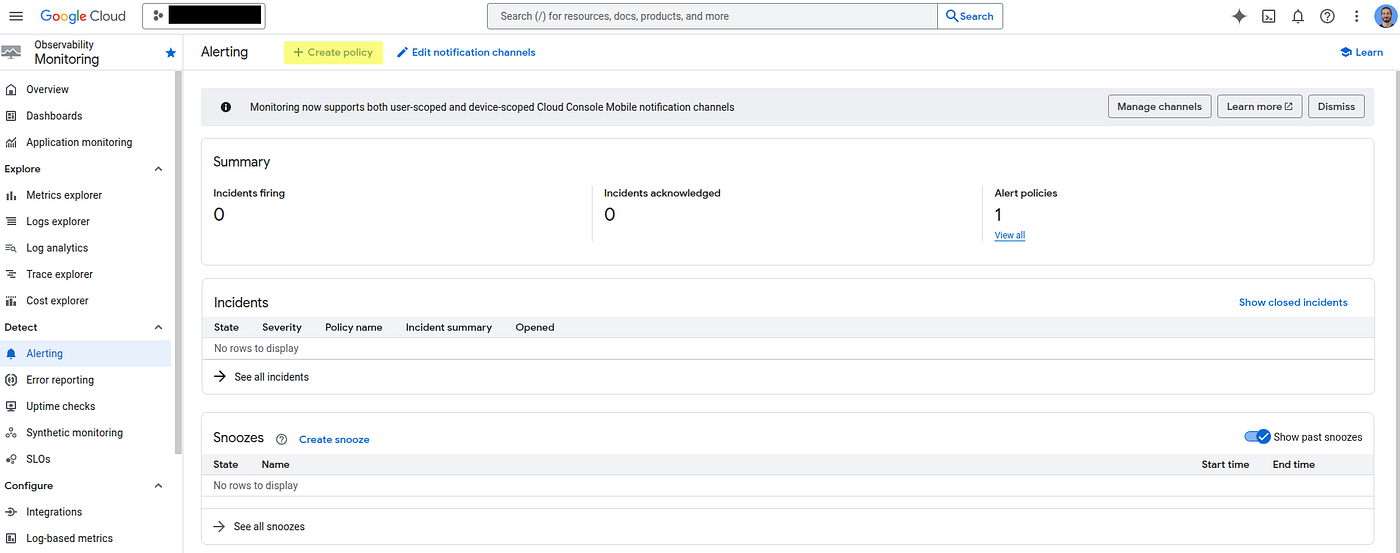The height and width of the screenshot is (553, 1400).
Task: Click the Policy name column header
Action: point(354,327)
